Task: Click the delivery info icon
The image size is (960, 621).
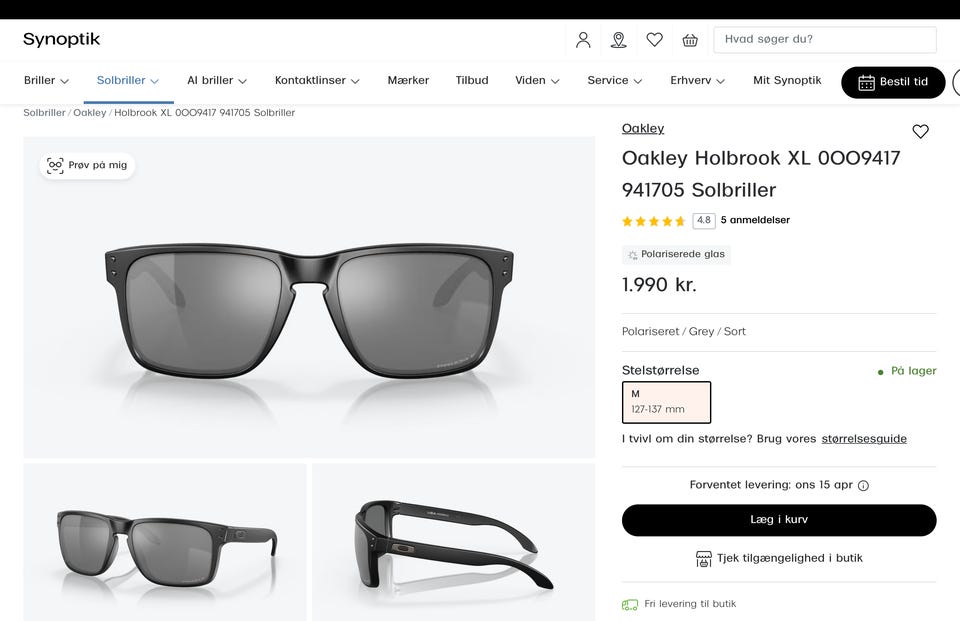Action: [x=863, y=486]
